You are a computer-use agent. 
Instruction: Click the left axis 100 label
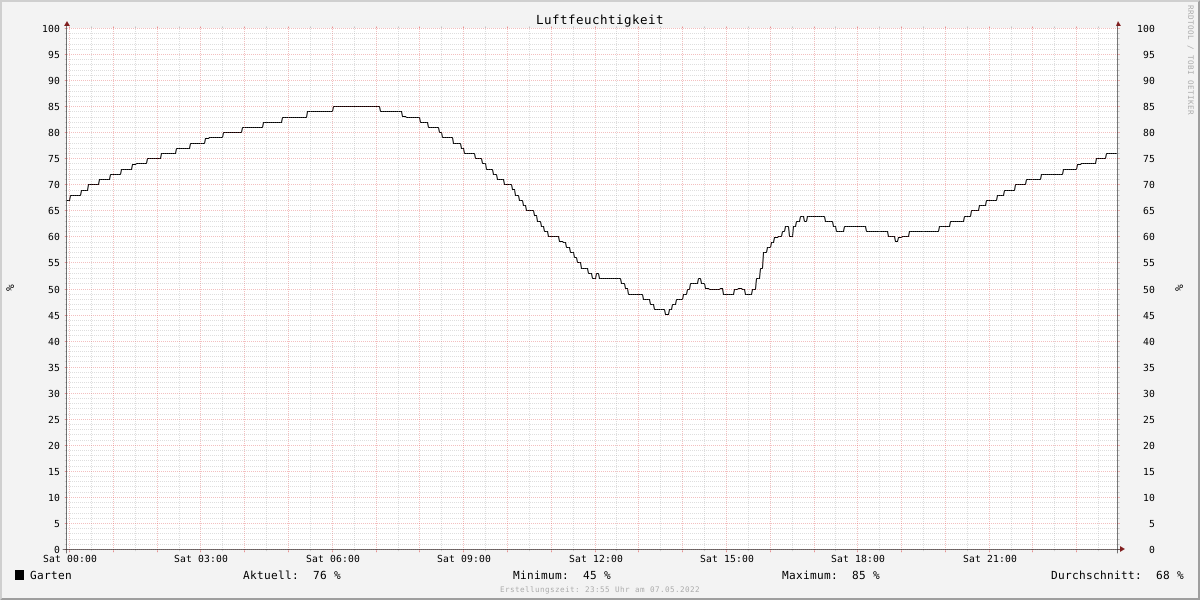tap(51, 29)
